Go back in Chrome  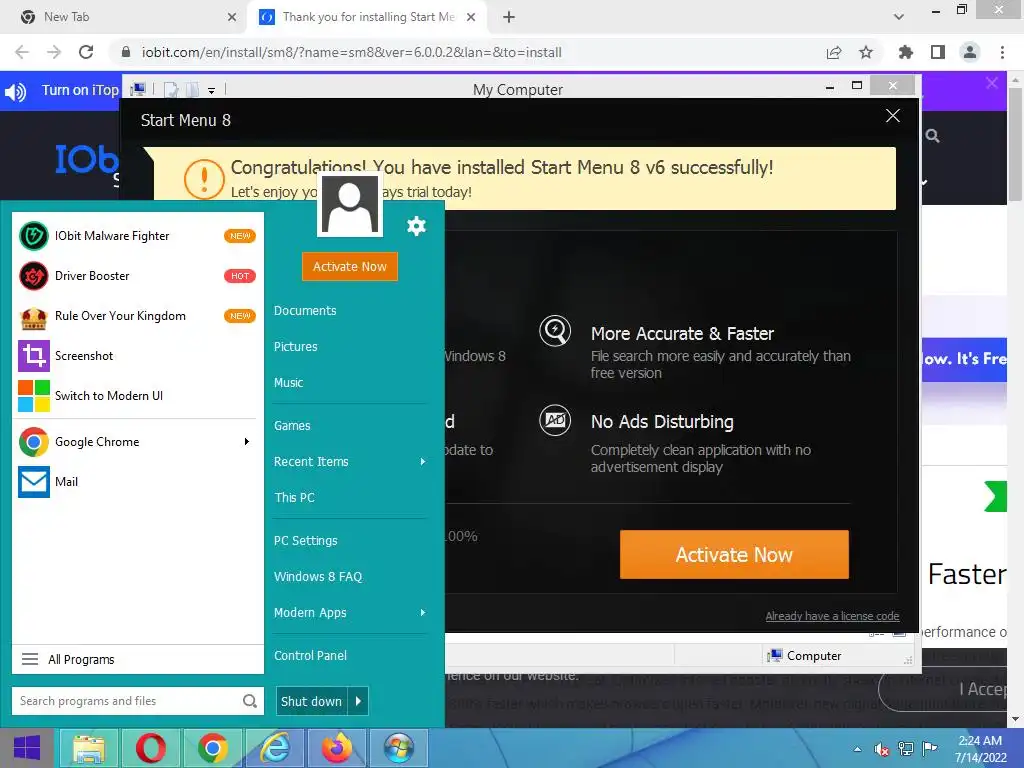[x=22, y=52]
